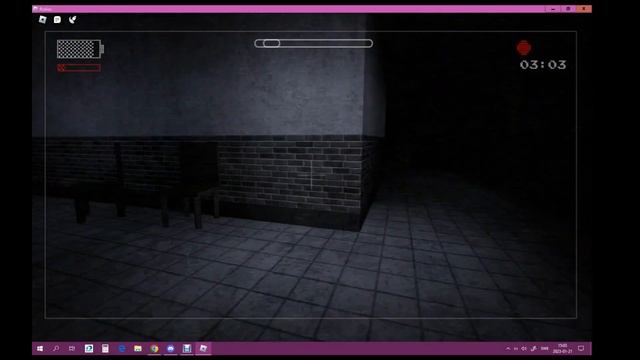Open Microsoft Edge from the taskbar
Image resolution: width=640 pixels, height=360 pixels.
pyautogui.click(x=122, y=348)
